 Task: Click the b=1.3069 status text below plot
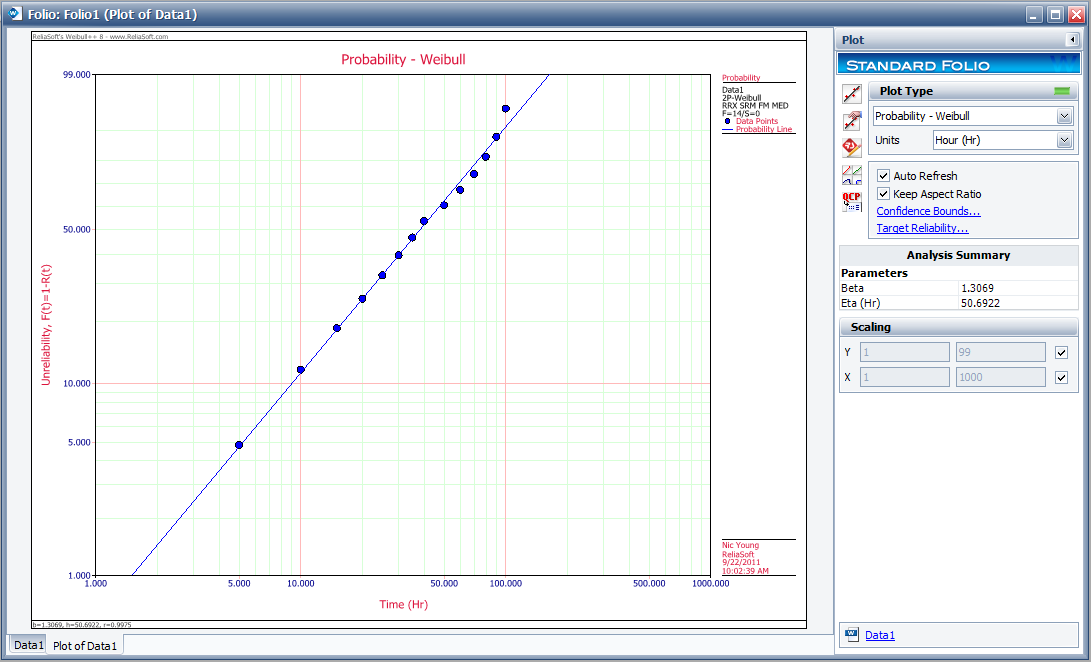tap(82, 625)
